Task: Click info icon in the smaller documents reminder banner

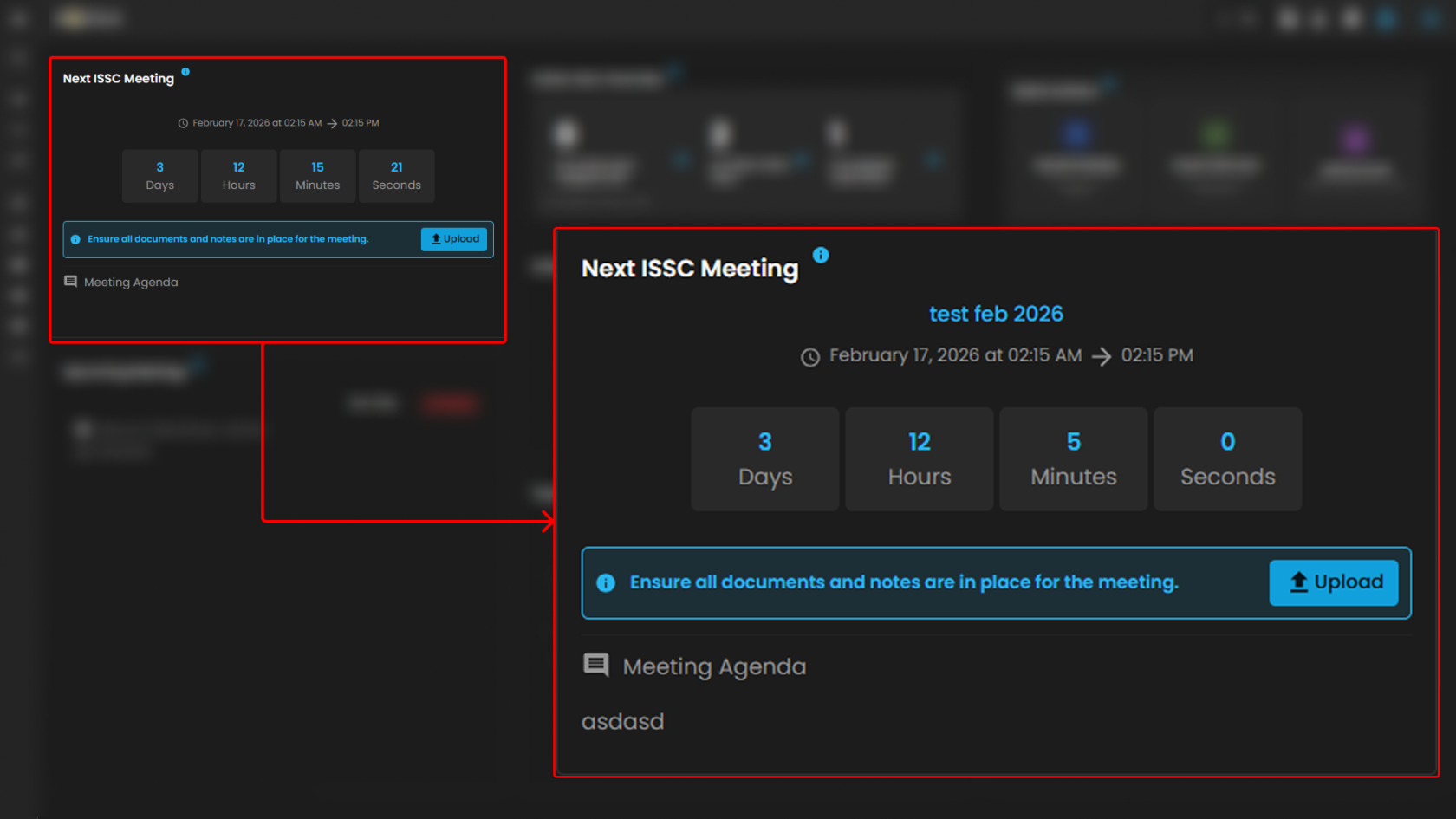Action: pos(75,239)
